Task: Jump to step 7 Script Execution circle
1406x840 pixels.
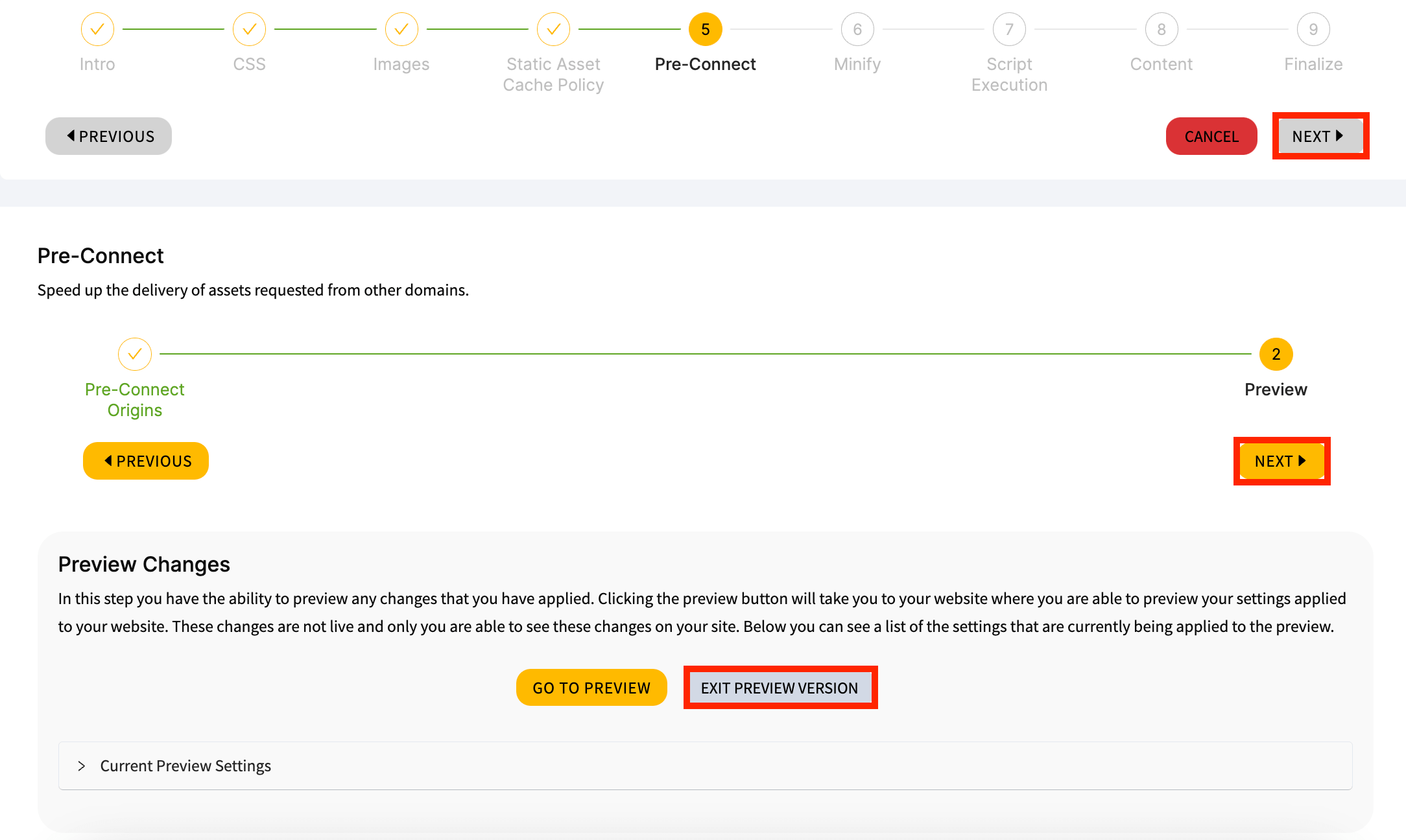Action: [1009, 29]
